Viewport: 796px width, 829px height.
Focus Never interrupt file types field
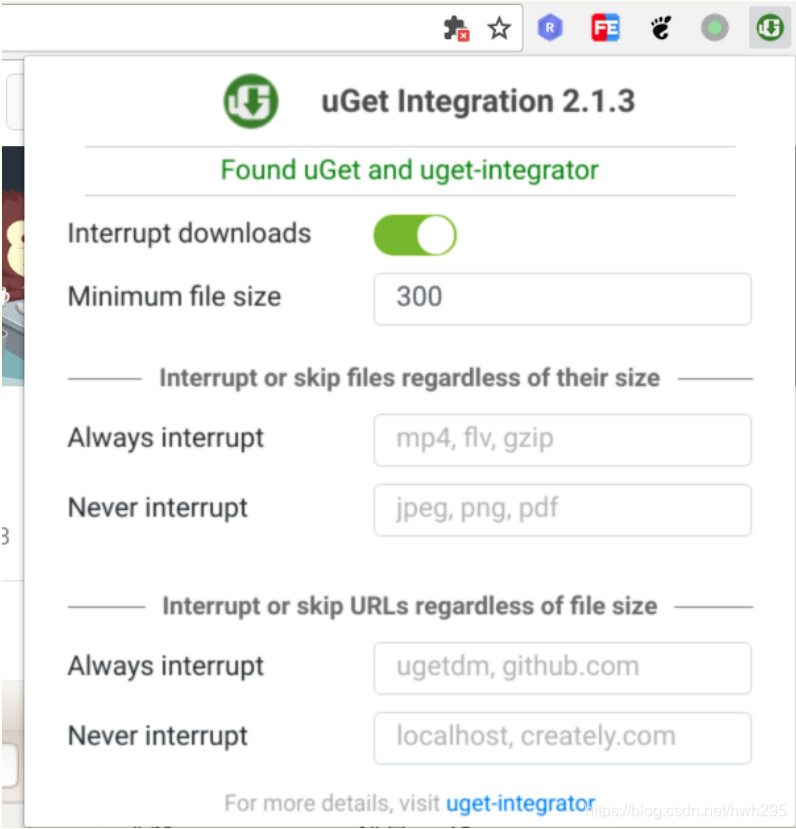pyautogui.click(x=562, y=510)
